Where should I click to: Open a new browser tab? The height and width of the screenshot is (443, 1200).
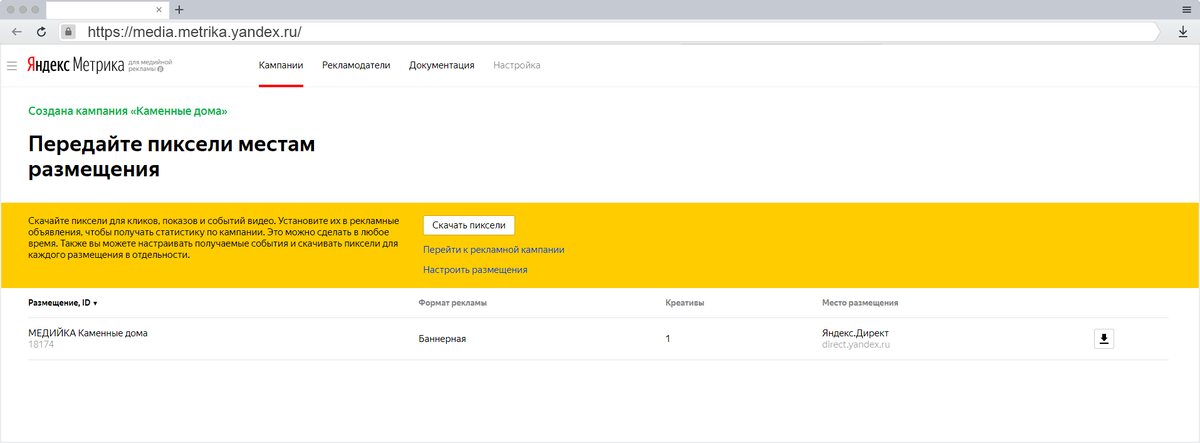(x=179, y=9)
